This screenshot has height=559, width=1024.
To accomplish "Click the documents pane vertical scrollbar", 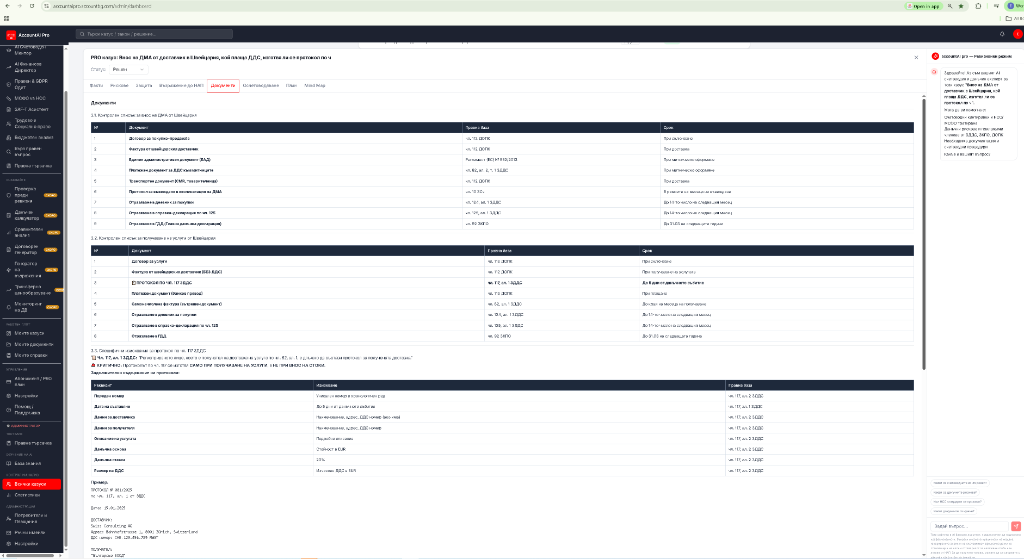I will point(923,233).
